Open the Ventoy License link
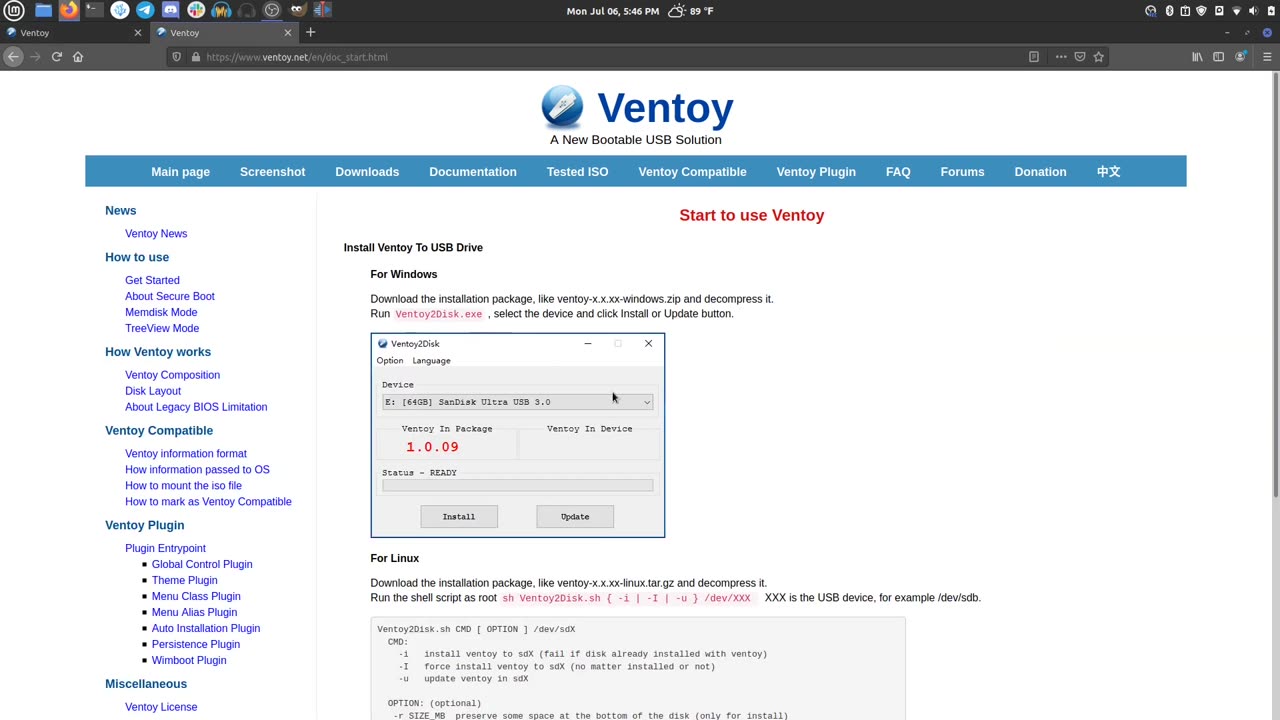 click(x=161, y=708)
